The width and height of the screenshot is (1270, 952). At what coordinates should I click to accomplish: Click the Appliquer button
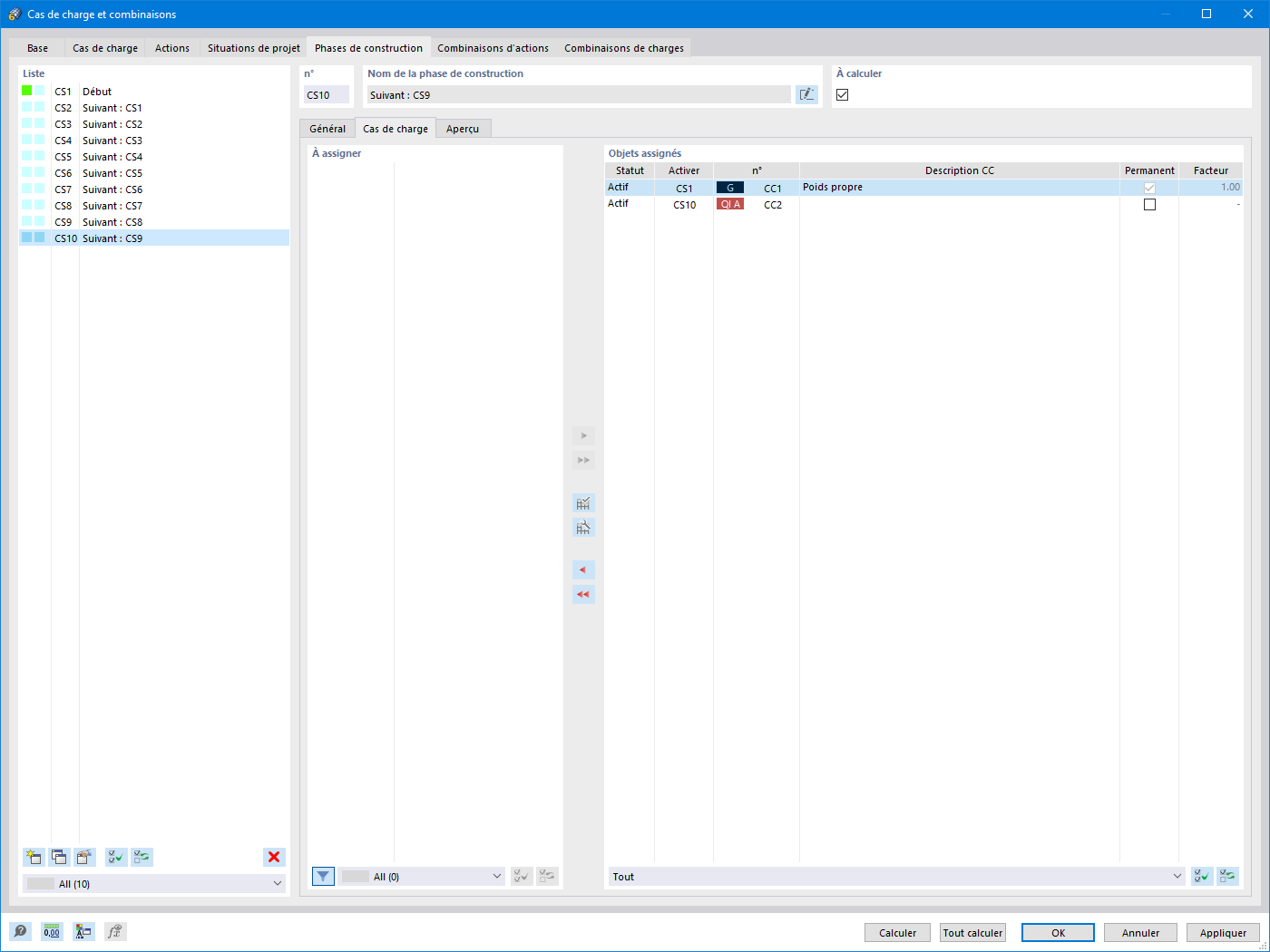(x=1223, y=933)
